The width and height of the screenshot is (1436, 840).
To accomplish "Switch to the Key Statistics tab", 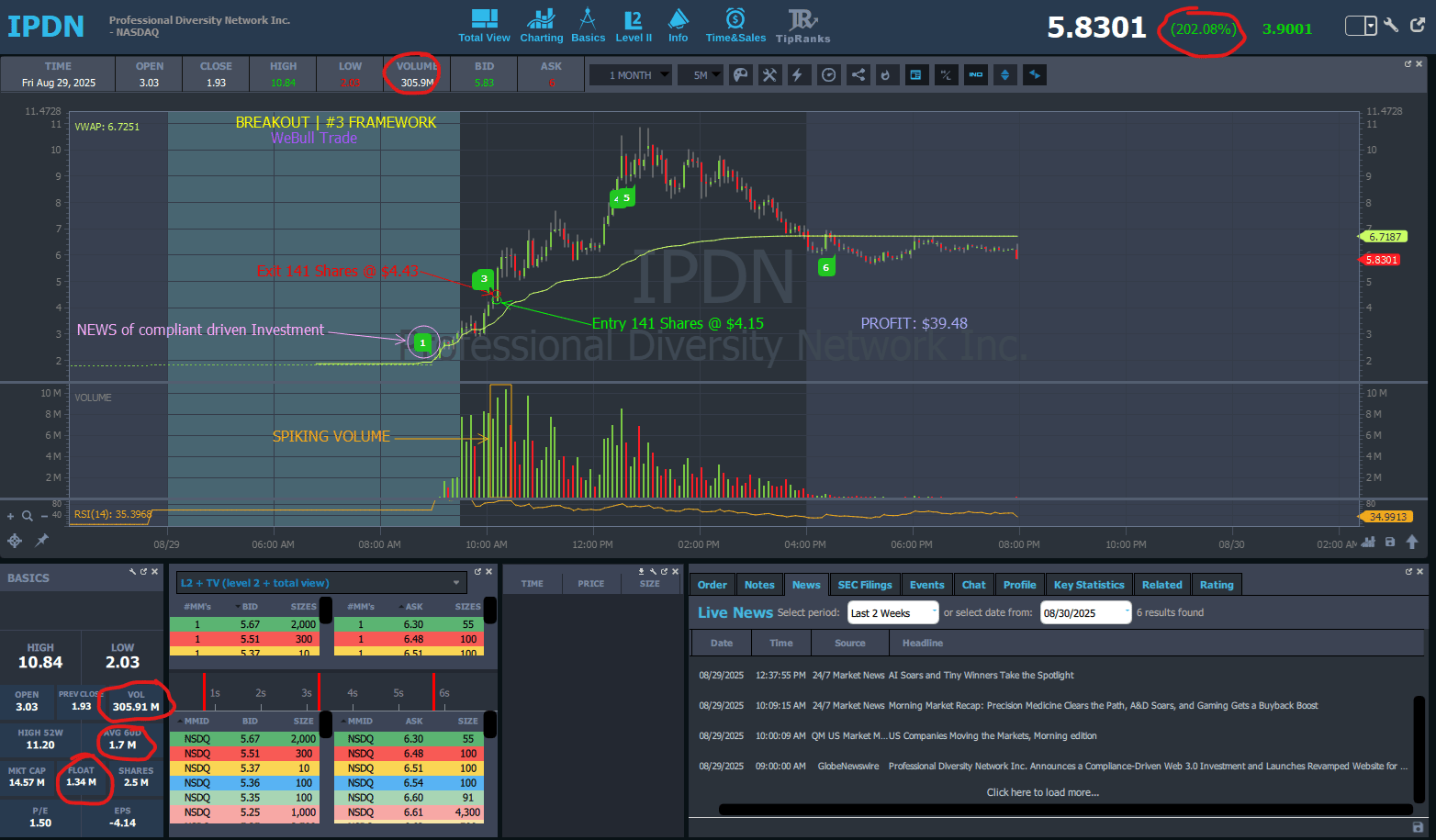I will (x=1089, y=585).
